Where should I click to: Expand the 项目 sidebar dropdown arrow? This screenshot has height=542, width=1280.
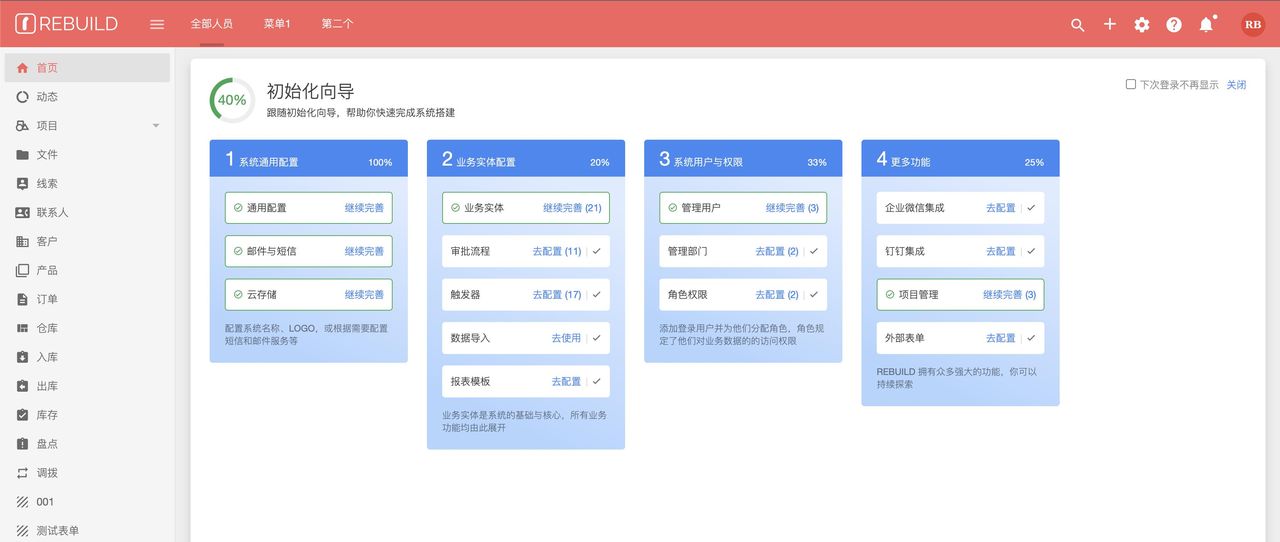click(x=155, y=126)
